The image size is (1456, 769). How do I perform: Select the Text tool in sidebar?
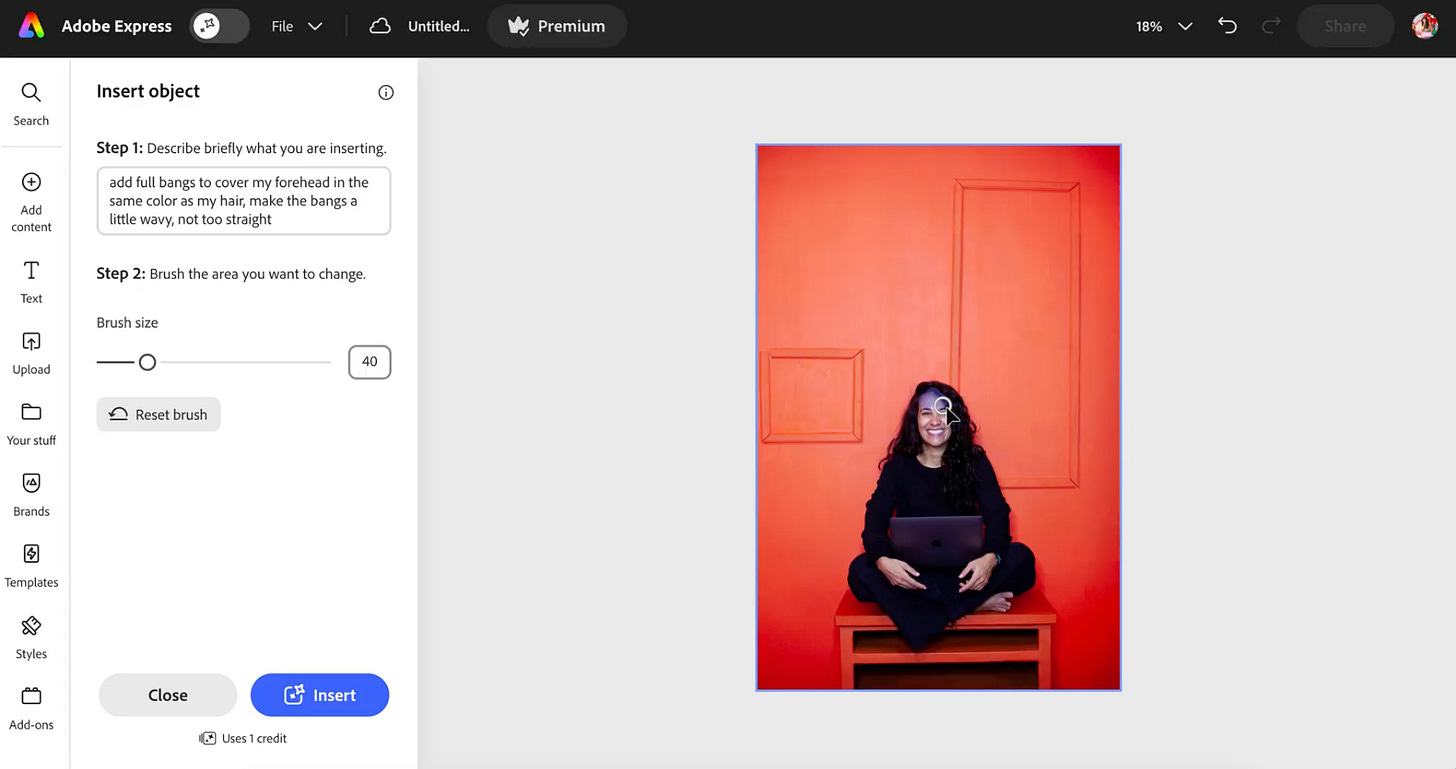pyautogui.click(x=31, y=282)
